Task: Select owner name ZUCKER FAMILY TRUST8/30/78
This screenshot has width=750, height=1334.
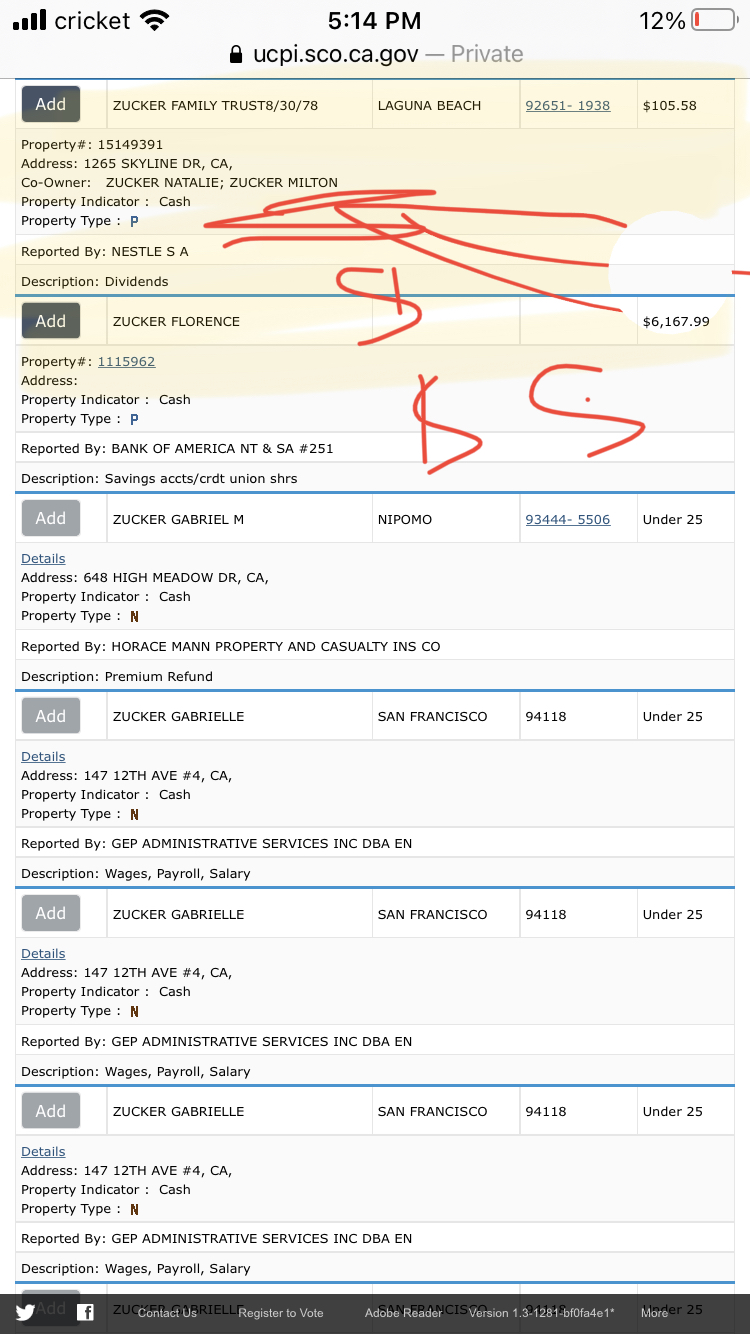Action: pyautogui.click(x=215, y=105)
